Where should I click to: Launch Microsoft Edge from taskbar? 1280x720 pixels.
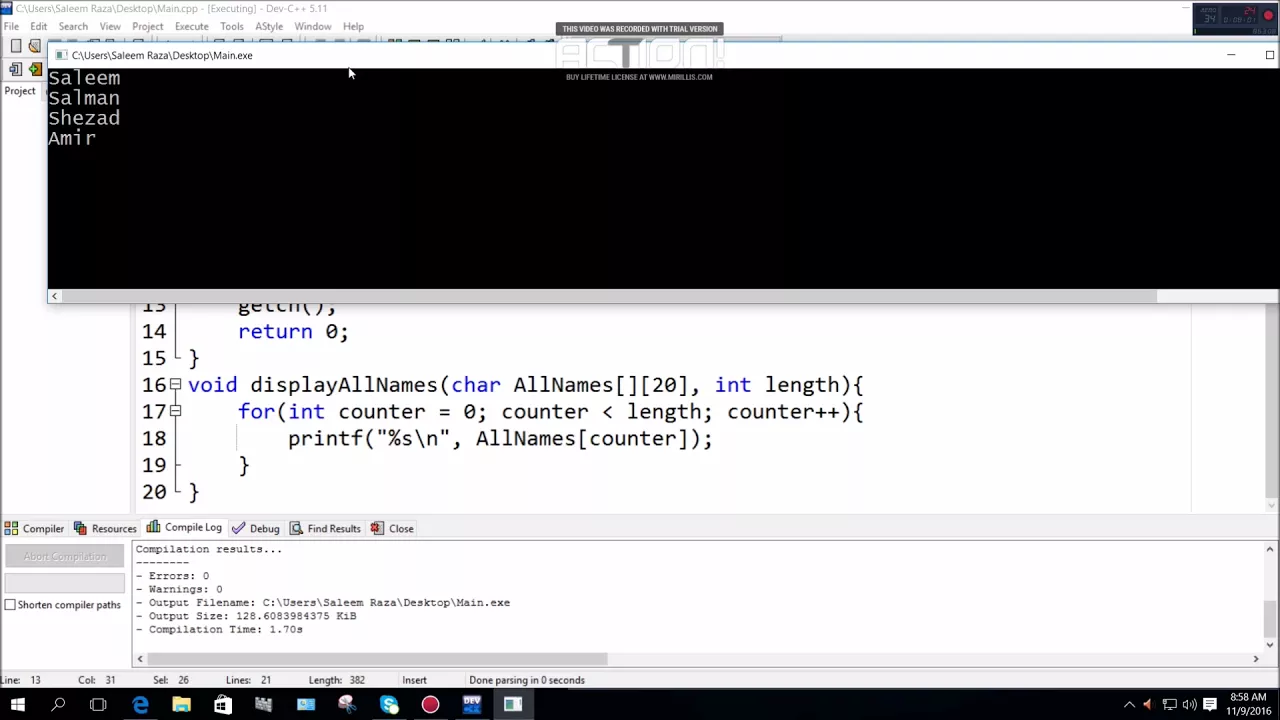pos(140,705)
